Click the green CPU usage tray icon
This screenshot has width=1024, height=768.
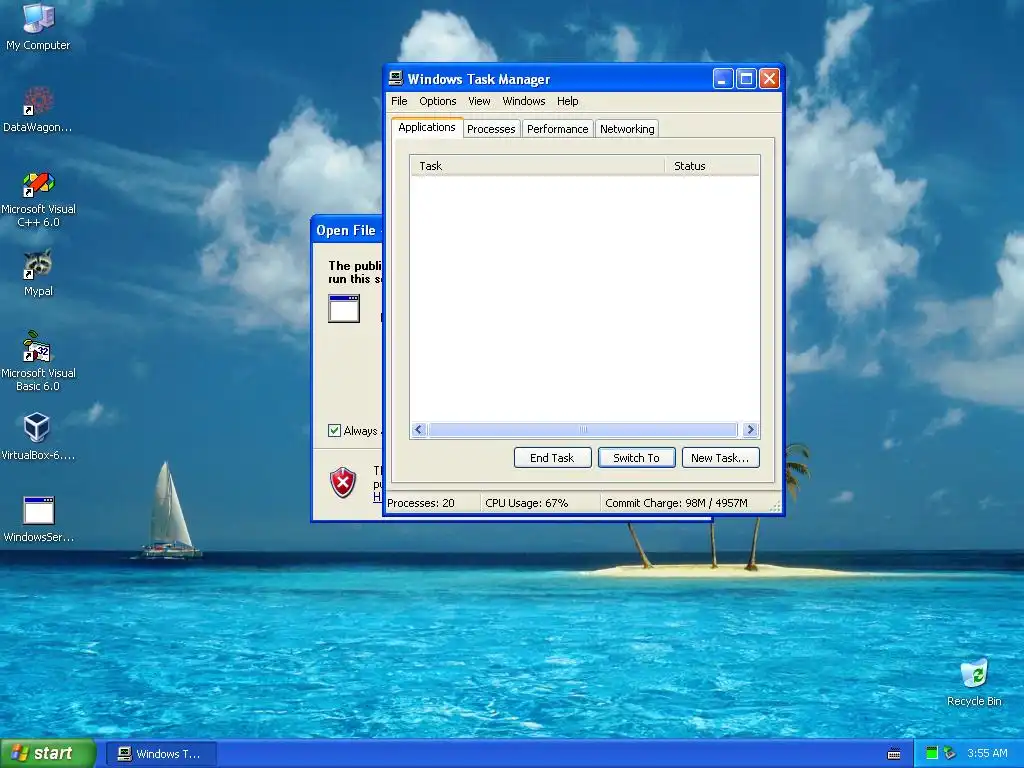coord(932,753)
